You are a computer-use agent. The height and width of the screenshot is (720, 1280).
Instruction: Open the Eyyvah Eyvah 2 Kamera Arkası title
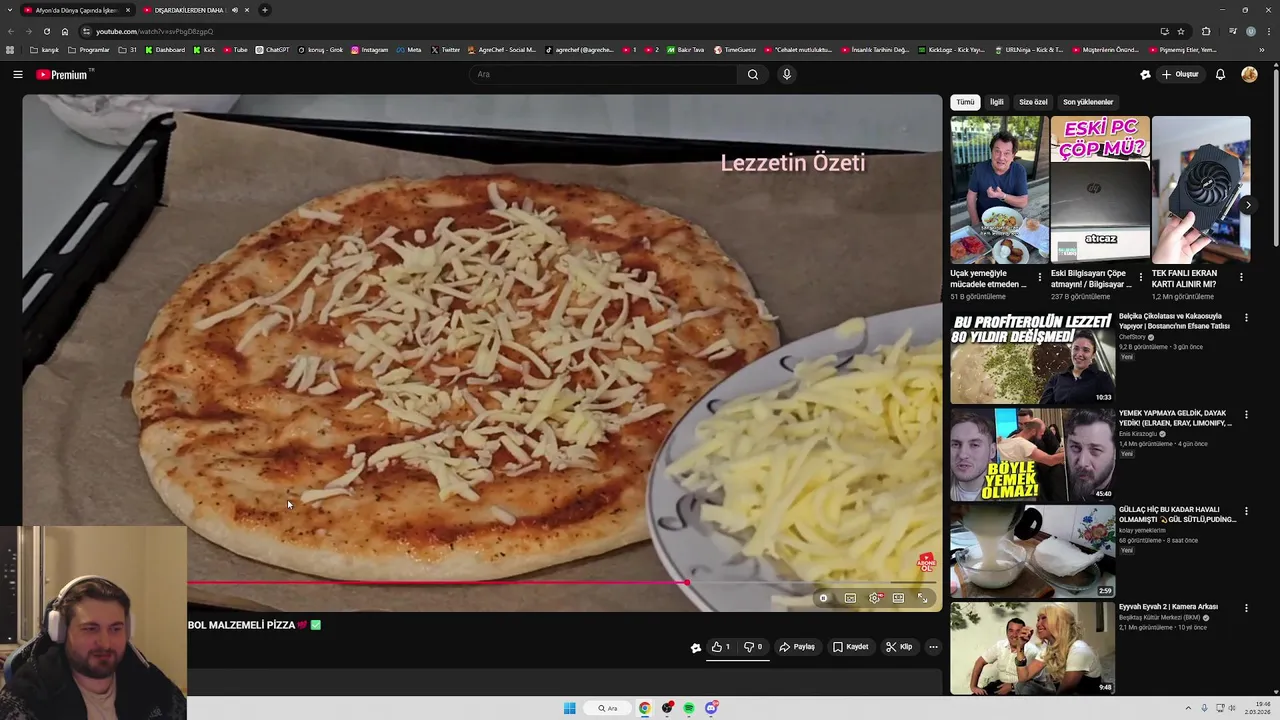[x=1168, y=607]
